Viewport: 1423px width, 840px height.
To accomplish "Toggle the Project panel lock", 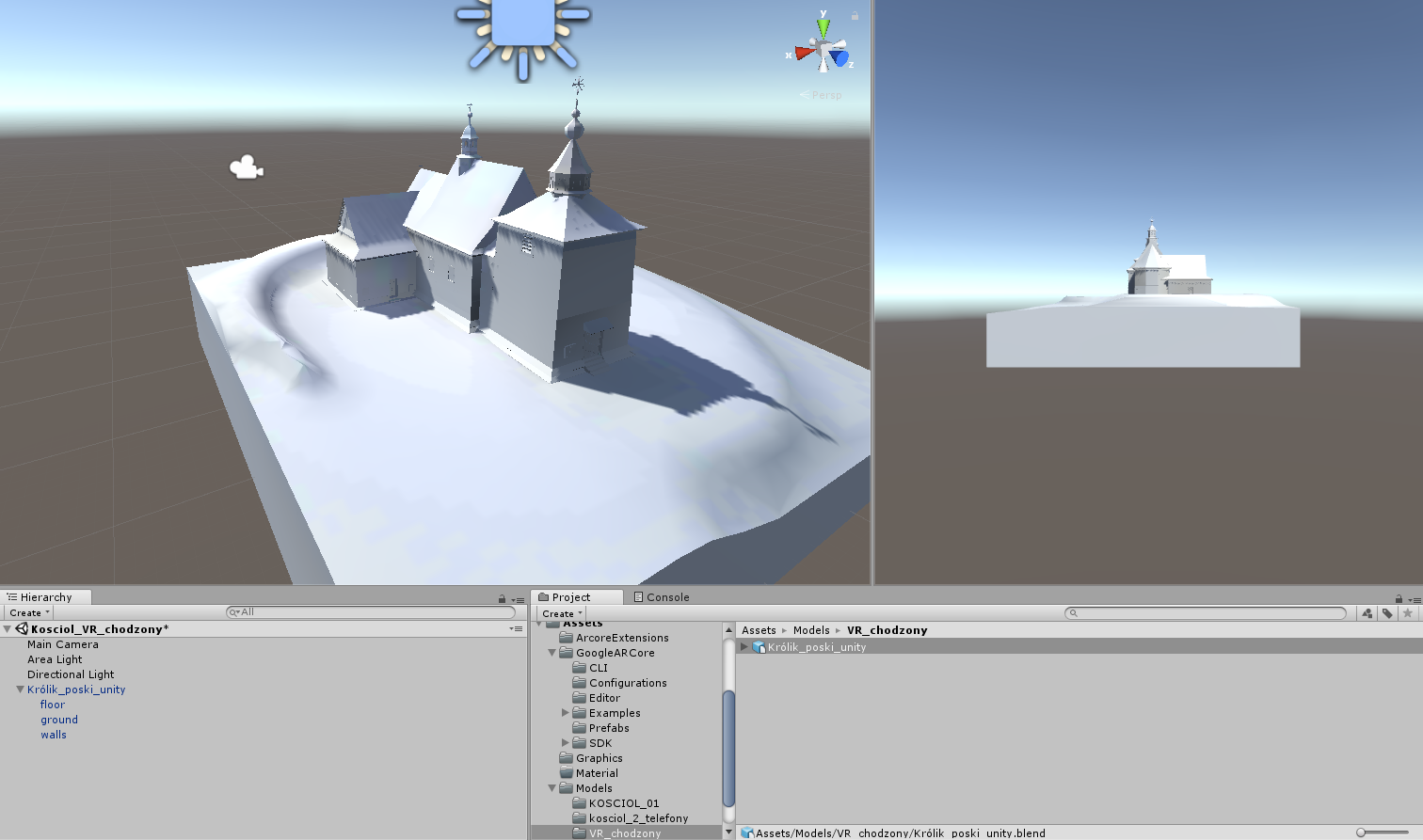I will click(1399, 598).
